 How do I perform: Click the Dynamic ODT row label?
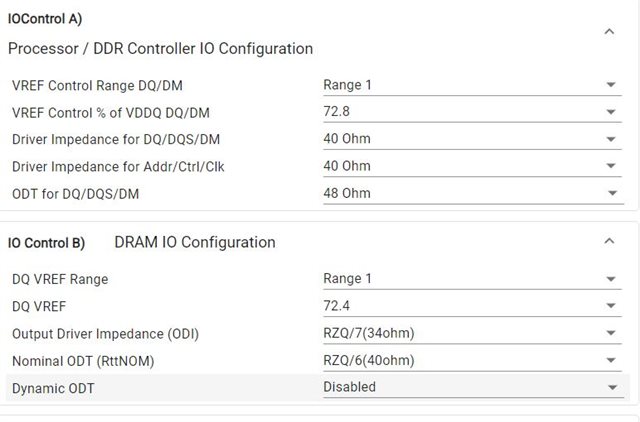53,388
